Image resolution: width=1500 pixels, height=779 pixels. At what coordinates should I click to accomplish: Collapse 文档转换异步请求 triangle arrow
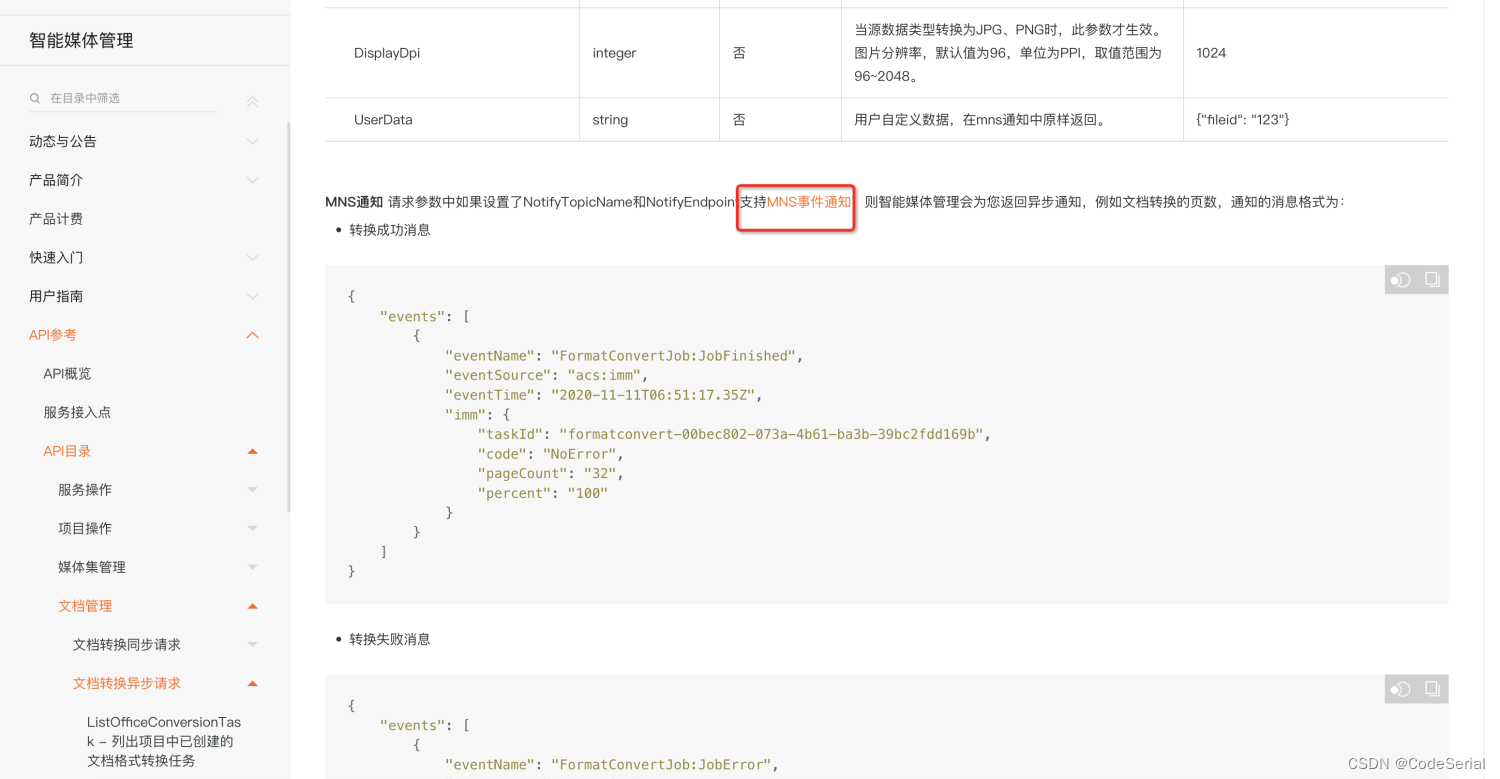click(x=252, y=684)
